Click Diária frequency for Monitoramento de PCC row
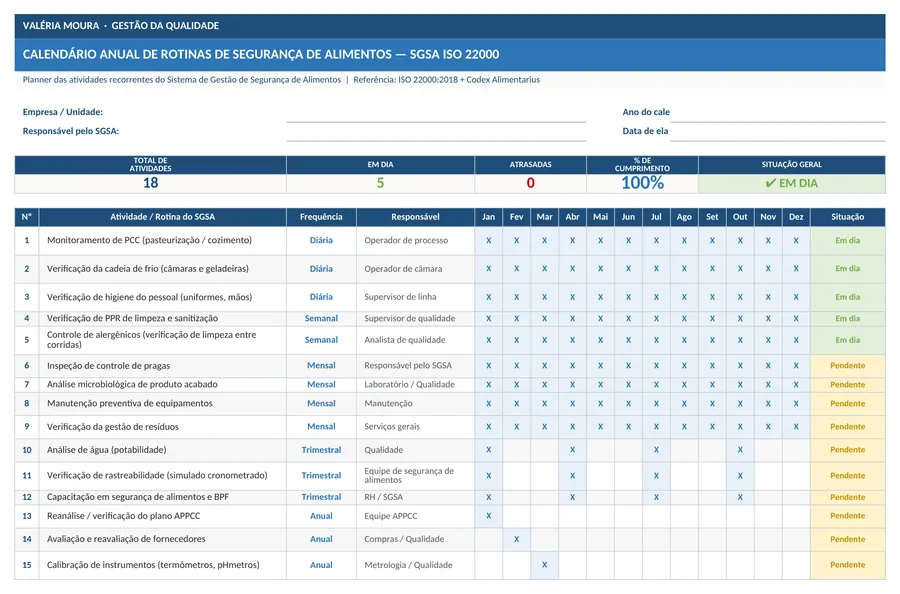Image resolution: width=900 pixels, height=594 pixels. tap(321, 240)
